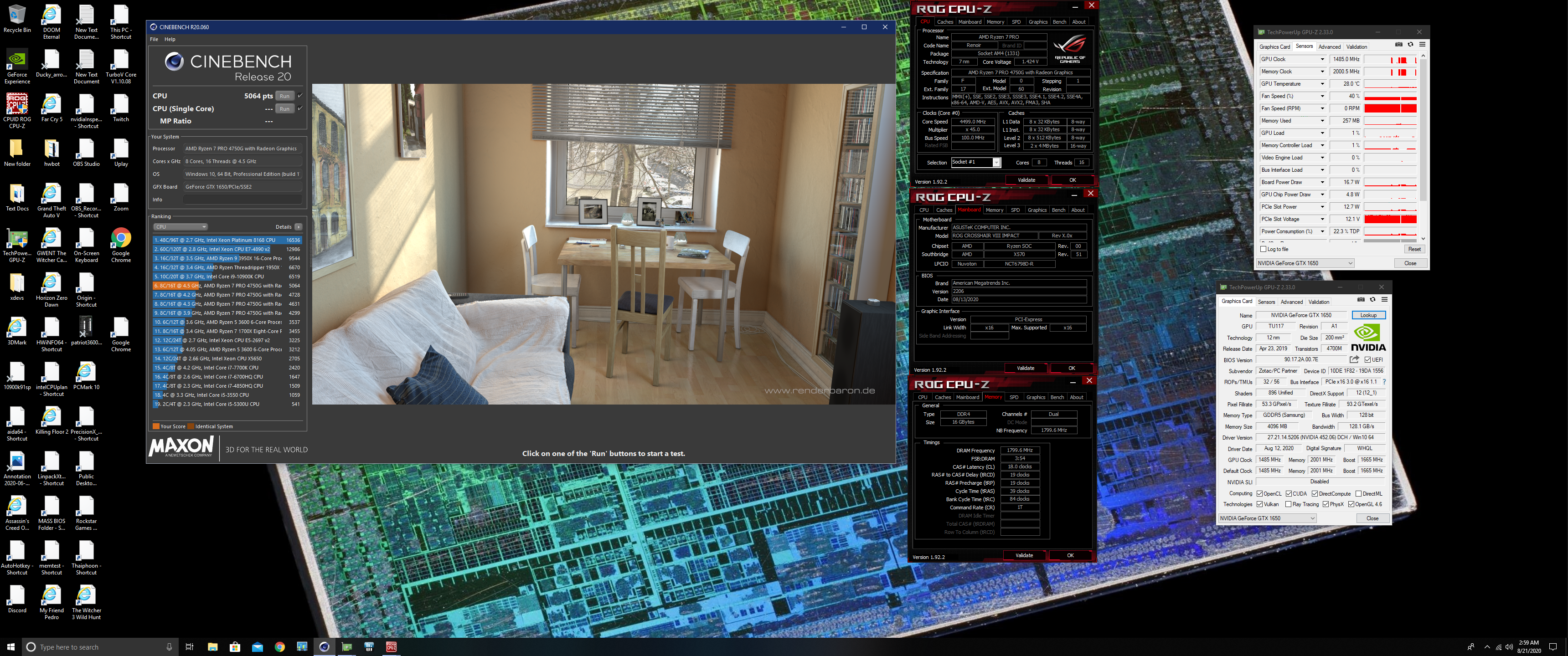Click the GPU-Z icon in the taskbar
The image size is (1568, 656).
point(347,647)
